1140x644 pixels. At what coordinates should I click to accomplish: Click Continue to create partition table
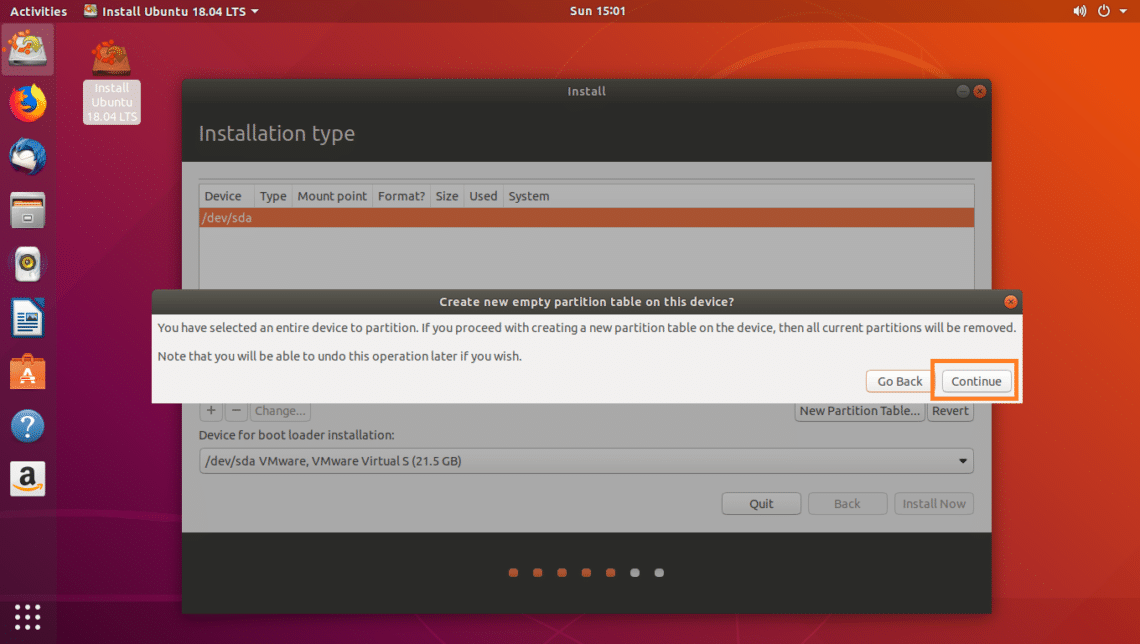click(976, 381)
